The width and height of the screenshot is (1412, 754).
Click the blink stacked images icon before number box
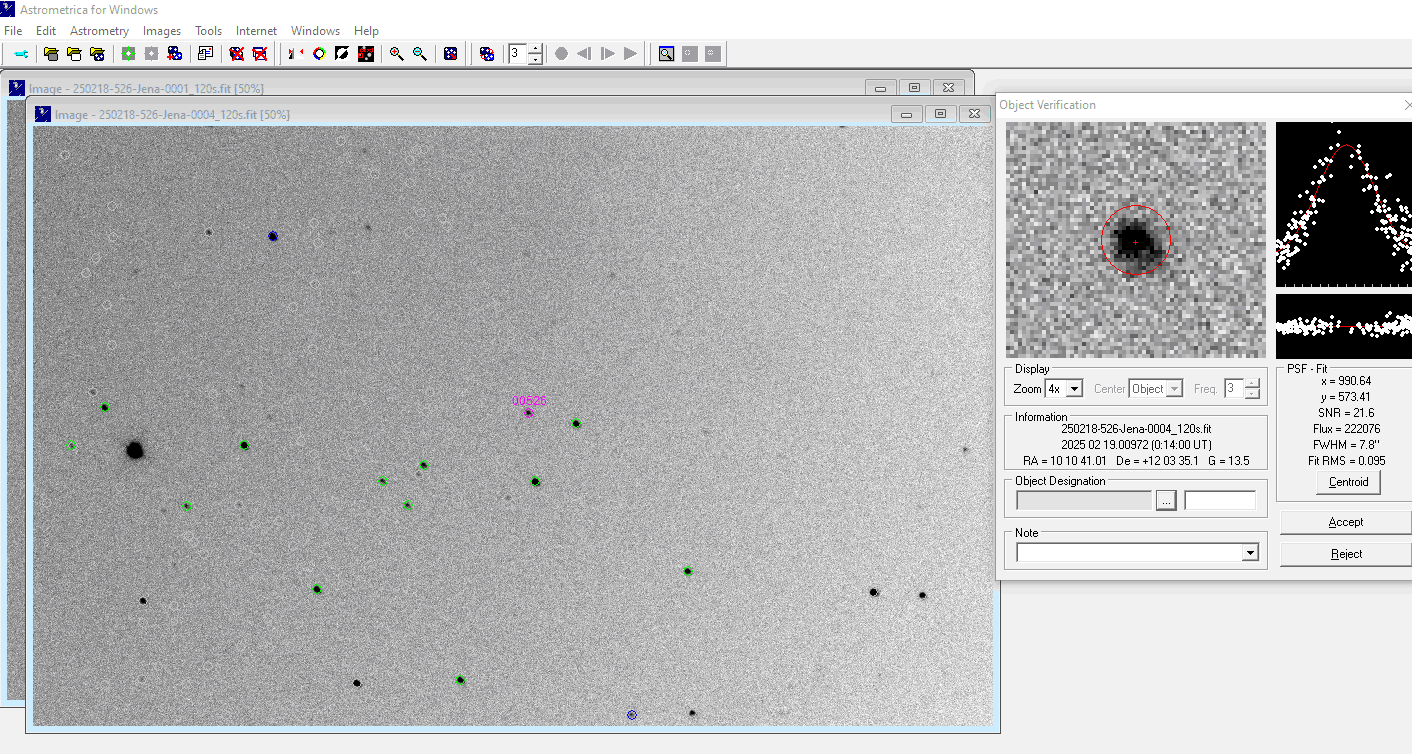click(x=487, y=54)
